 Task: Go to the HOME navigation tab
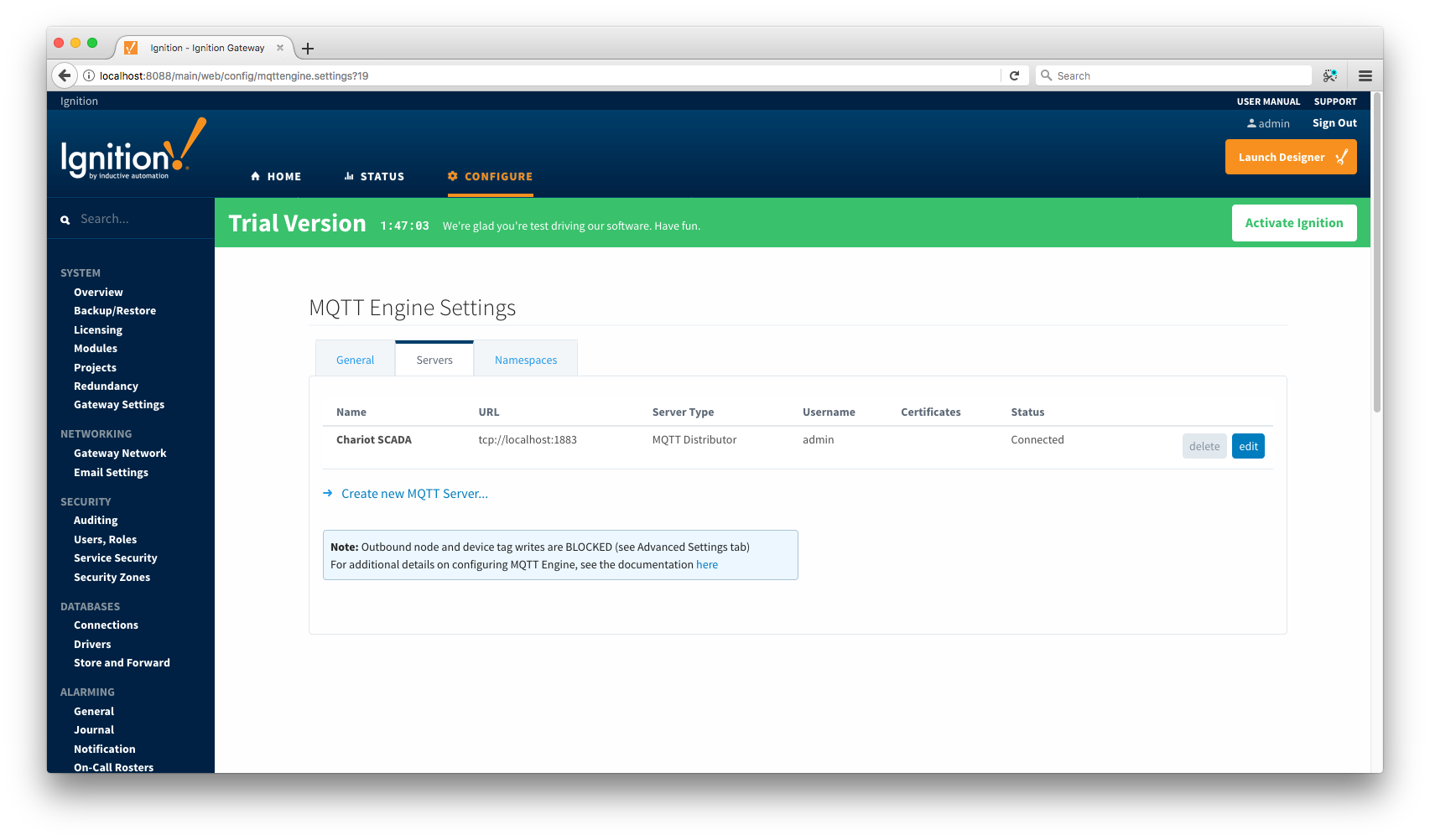click(276, 176)
